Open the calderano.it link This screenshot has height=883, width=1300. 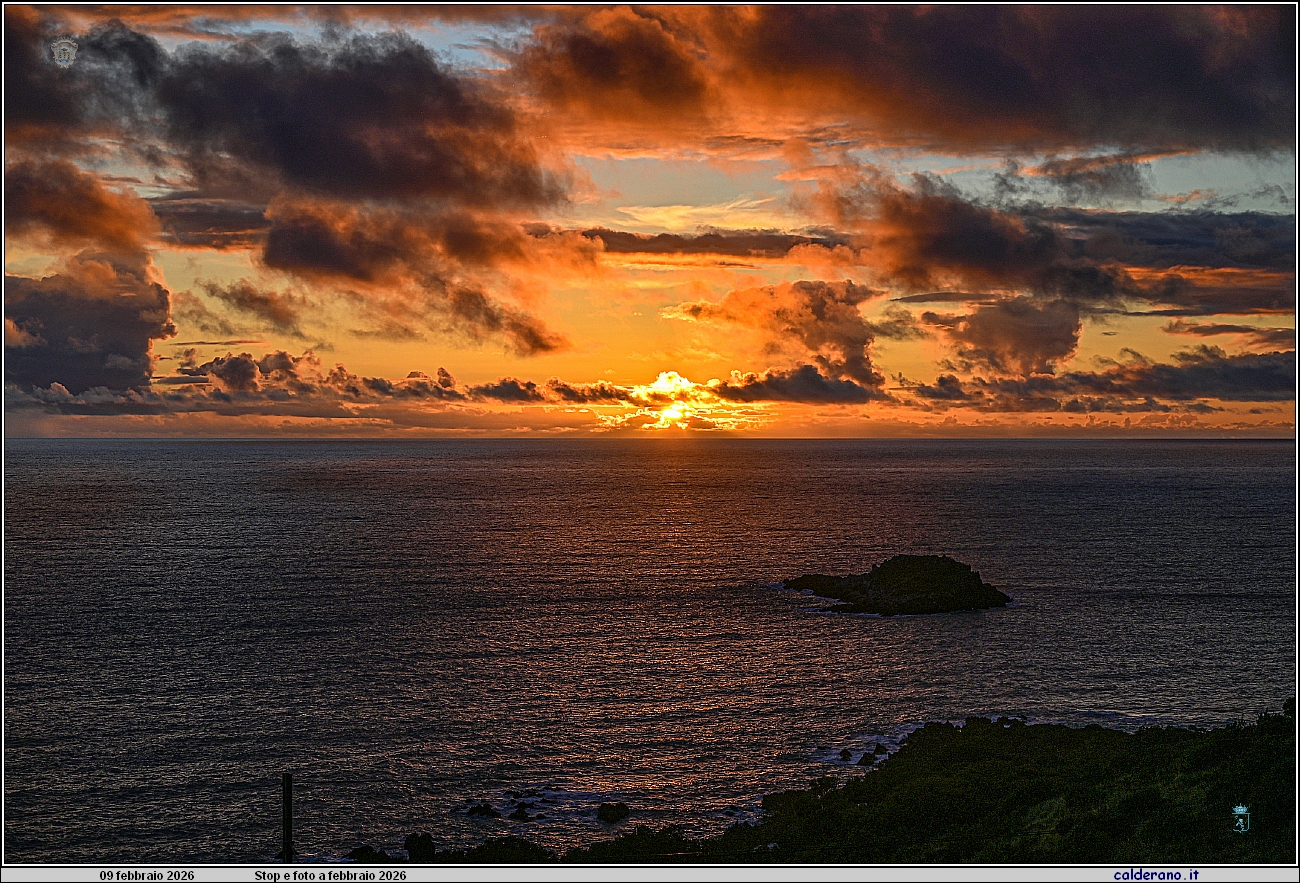coord(1155,875)
